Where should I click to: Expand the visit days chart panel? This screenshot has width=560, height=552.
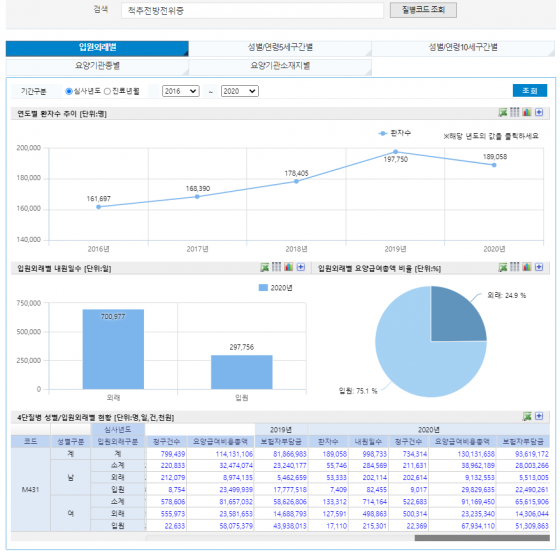tap(301, 267)
